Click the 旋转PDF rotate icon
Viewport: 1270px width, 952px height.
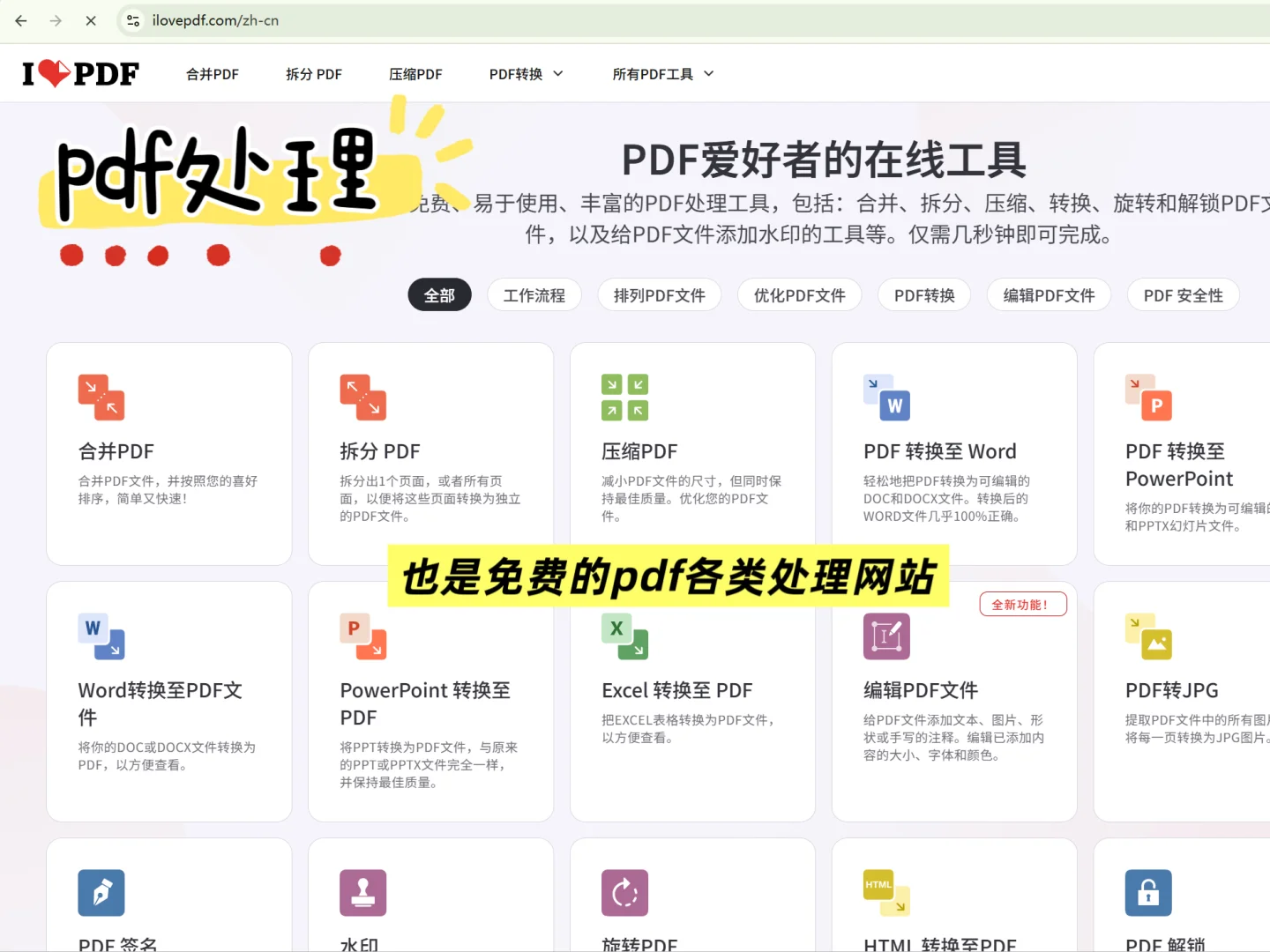tap(625, 893)
